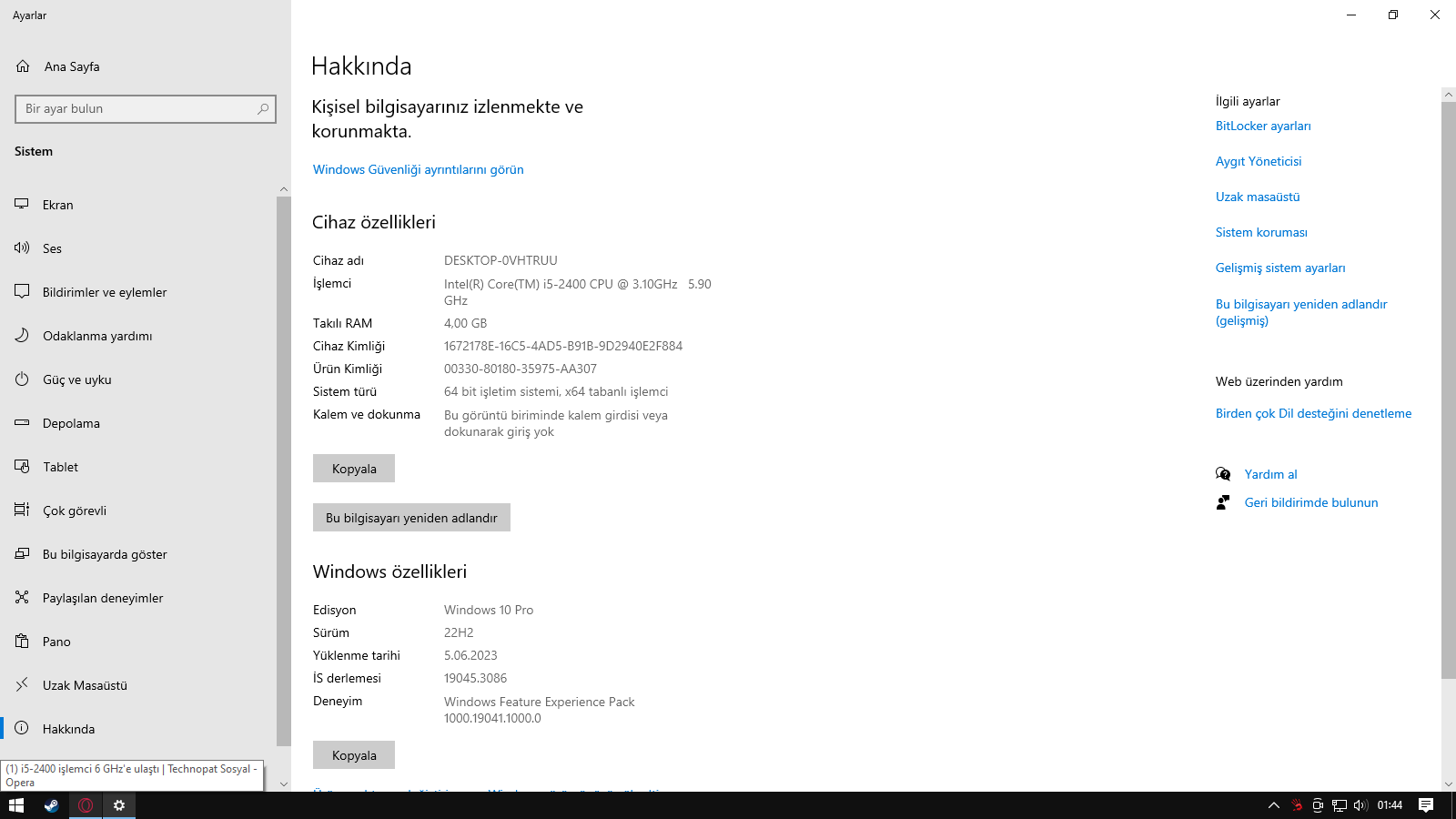The height and width of the screenshot is (819, 1456).
Task: Open Çok görevli multitasking icon
Action: (x=22, y=511)
